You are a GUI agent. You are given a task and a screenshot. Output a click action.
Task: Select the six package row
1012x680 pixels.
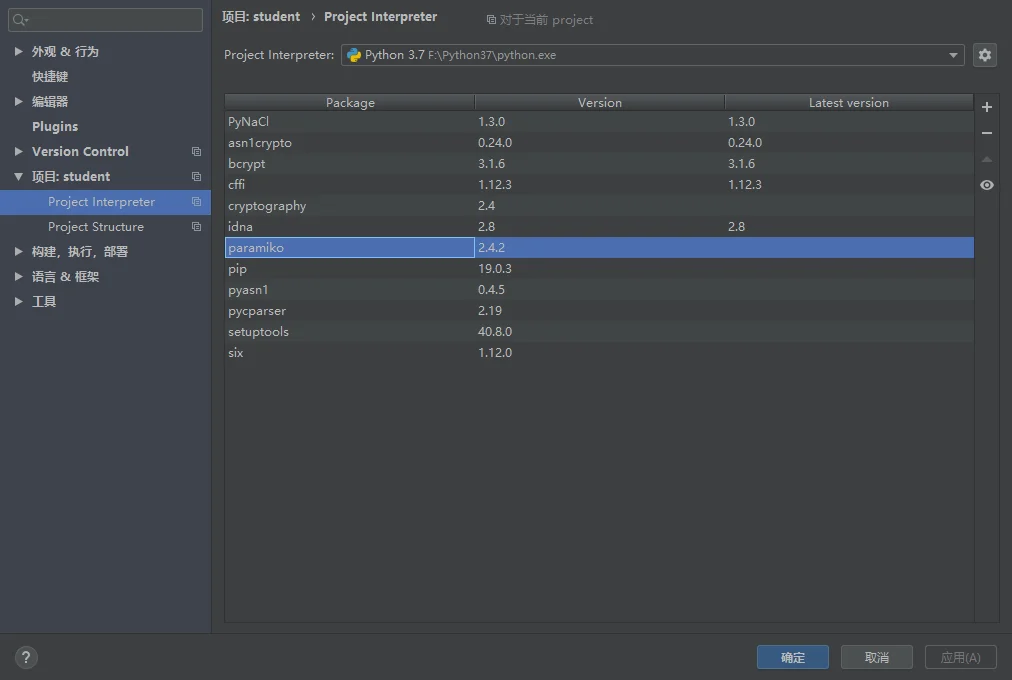(x=599, y=352)
